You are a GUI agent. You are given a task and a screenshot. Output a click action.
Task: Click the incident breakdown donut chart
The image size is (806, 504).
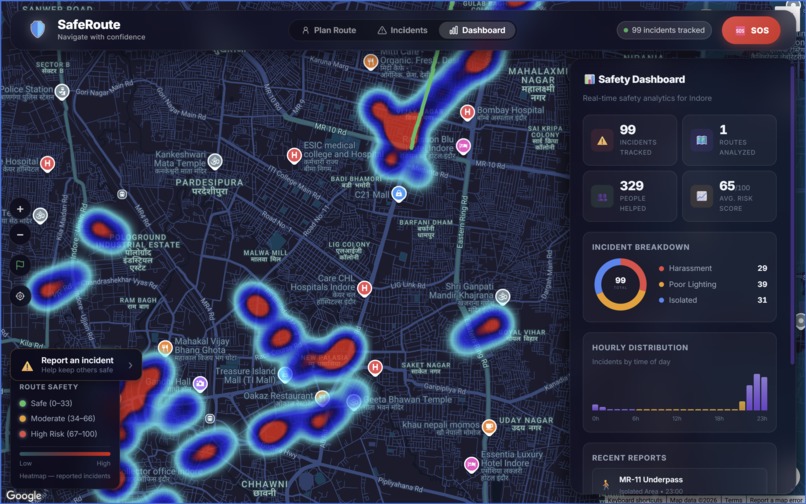pyautogui.click(x=620, y=284)
